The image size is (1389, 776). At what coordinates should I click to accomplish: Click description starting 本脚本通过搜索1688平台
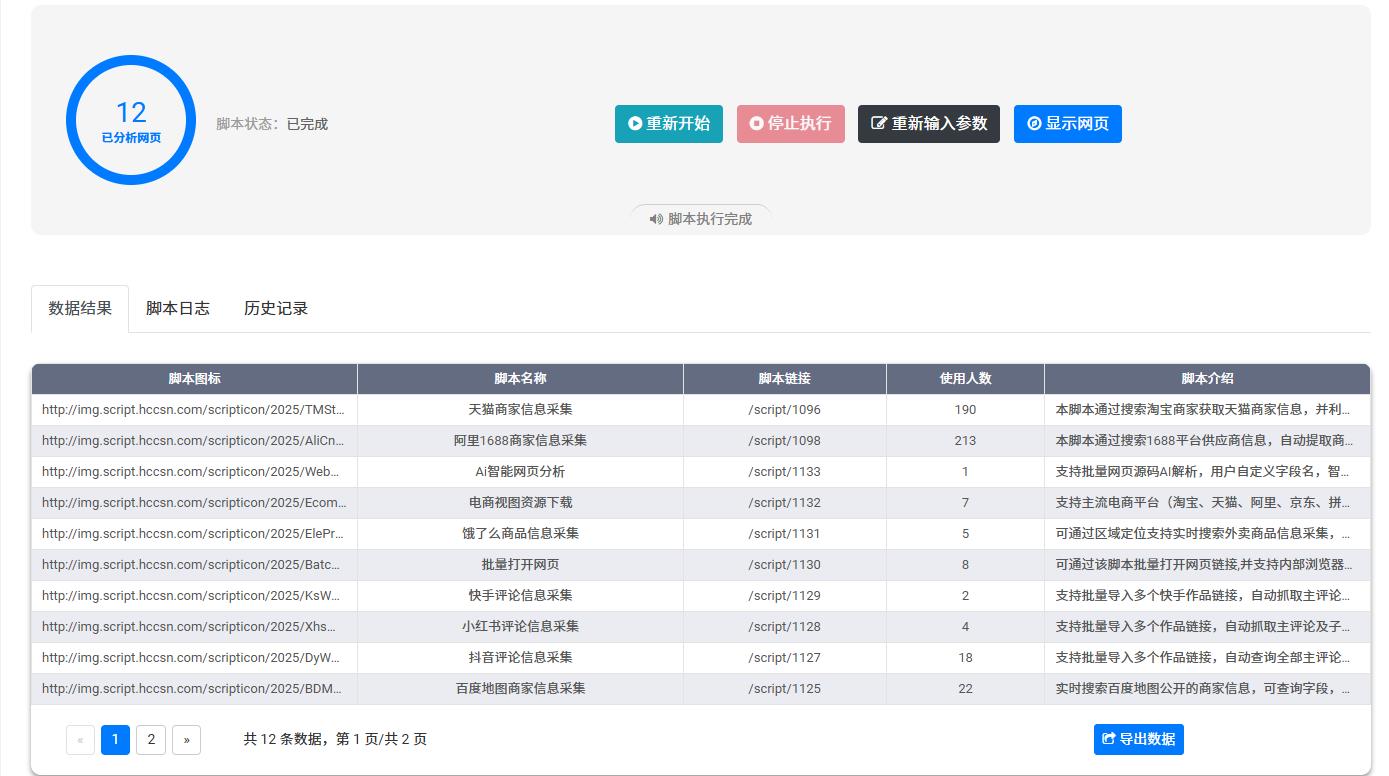pyautogui.click(x=1207, y=441)
